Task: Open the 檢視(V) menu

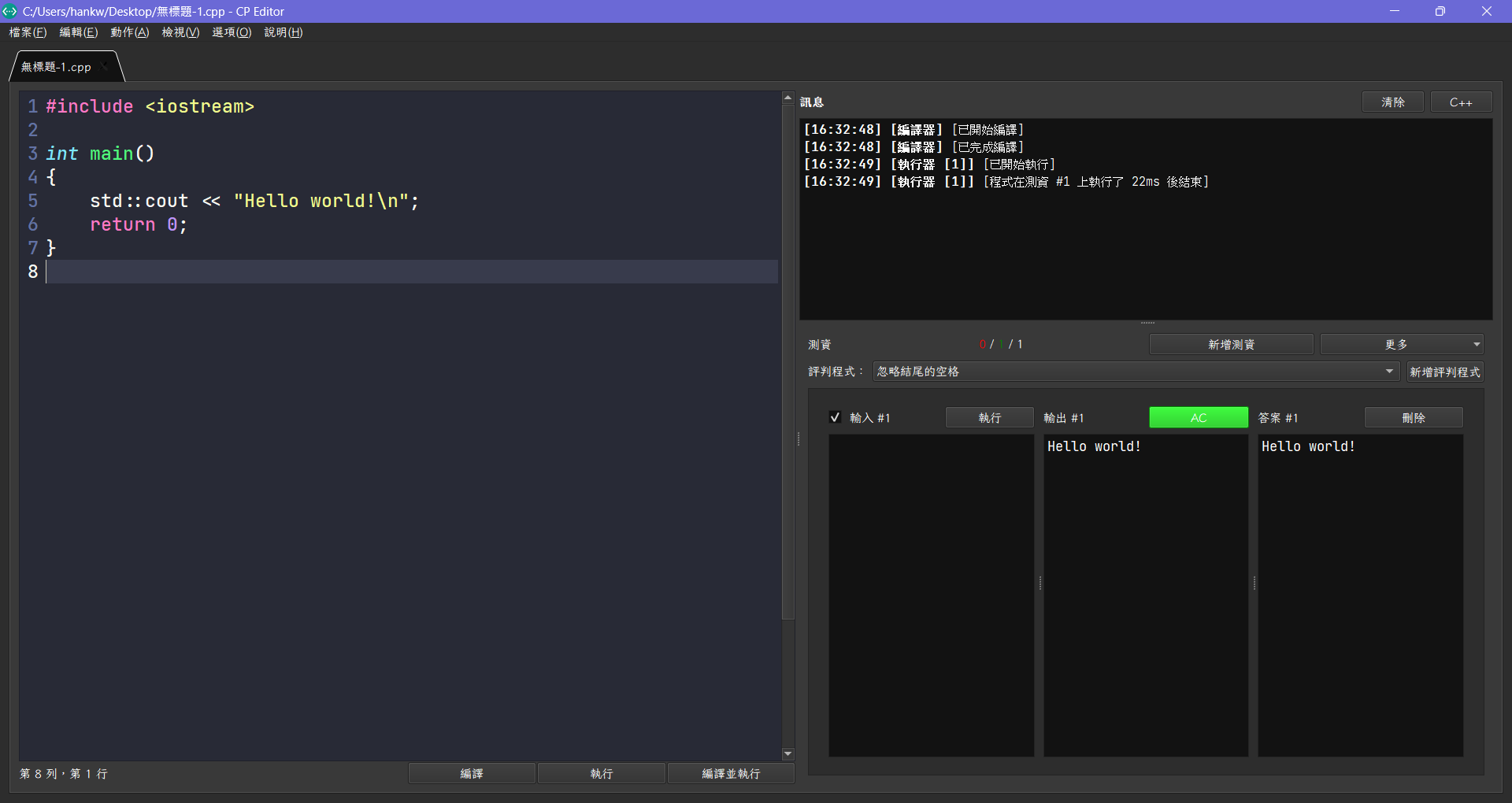Action: pos(181,32)
